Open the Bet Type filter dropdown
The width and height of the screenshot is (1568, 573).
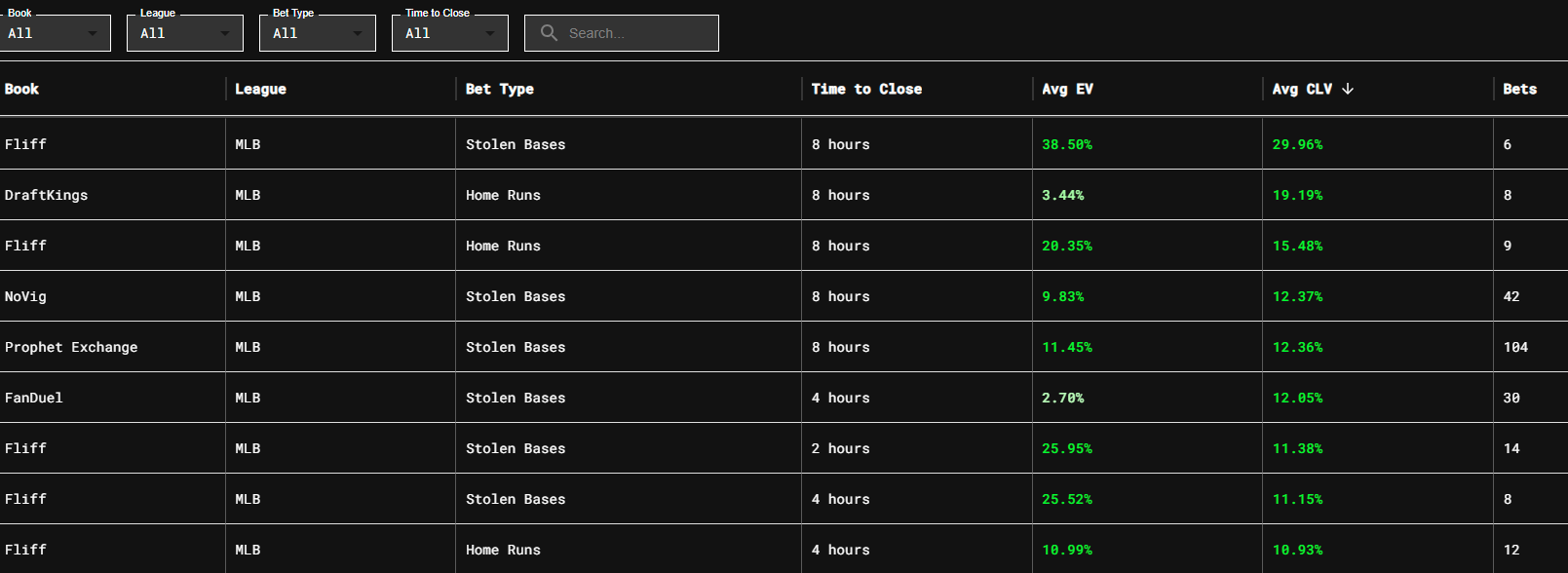click(x=318, y=33)
